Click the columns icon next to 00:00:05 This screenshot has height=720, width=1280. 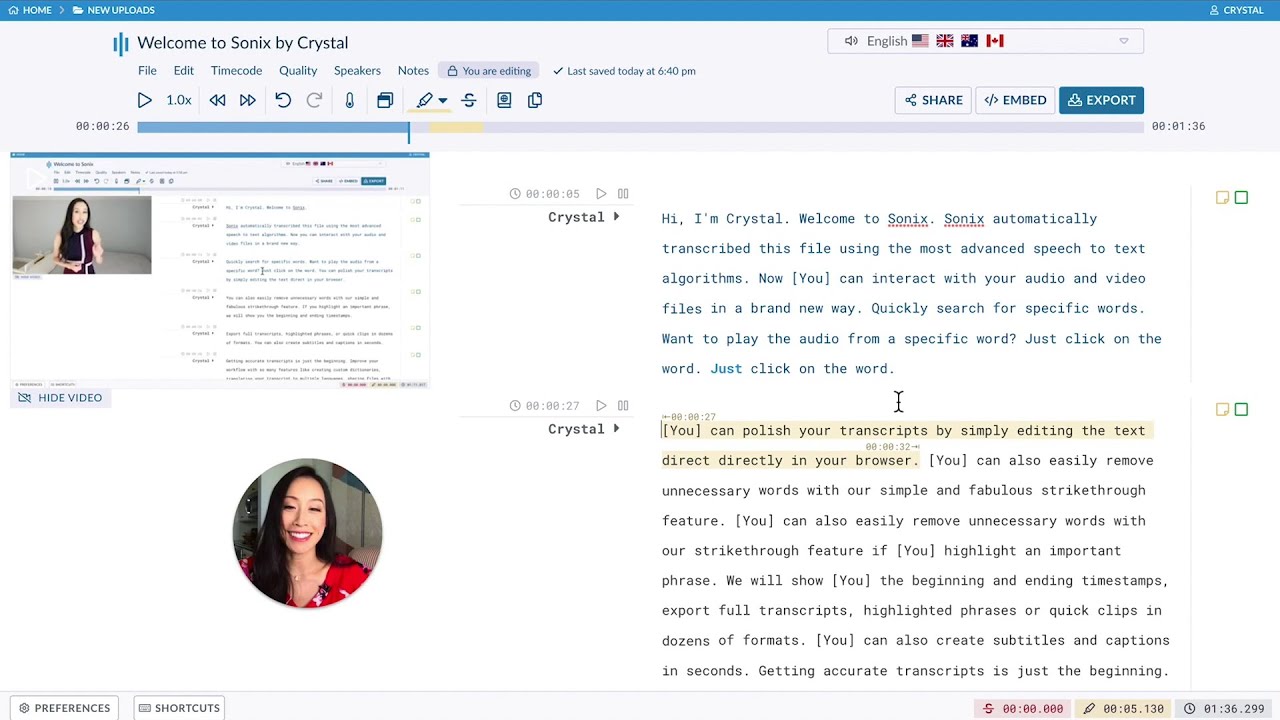coord(623,194)
